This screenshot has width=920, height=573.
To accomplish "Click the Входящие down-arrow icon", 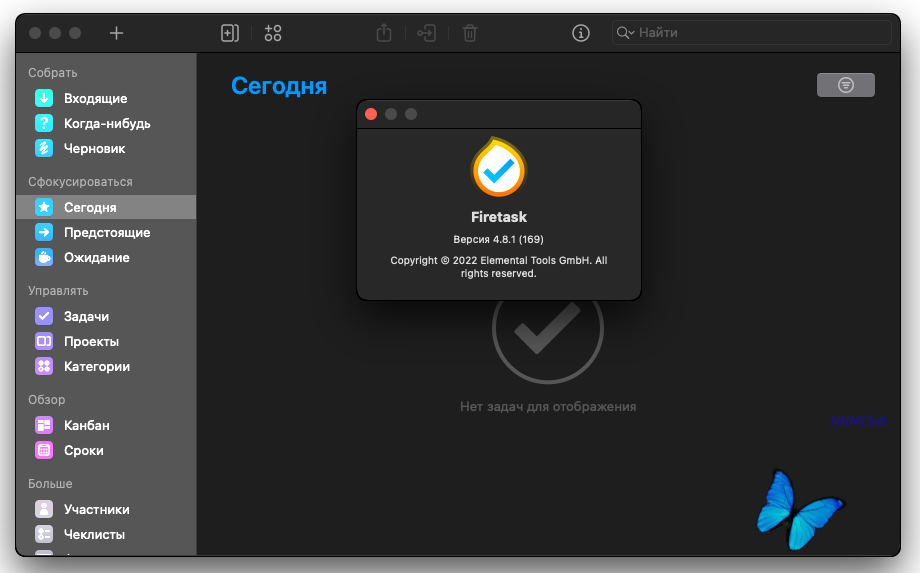I will [44, 99].
